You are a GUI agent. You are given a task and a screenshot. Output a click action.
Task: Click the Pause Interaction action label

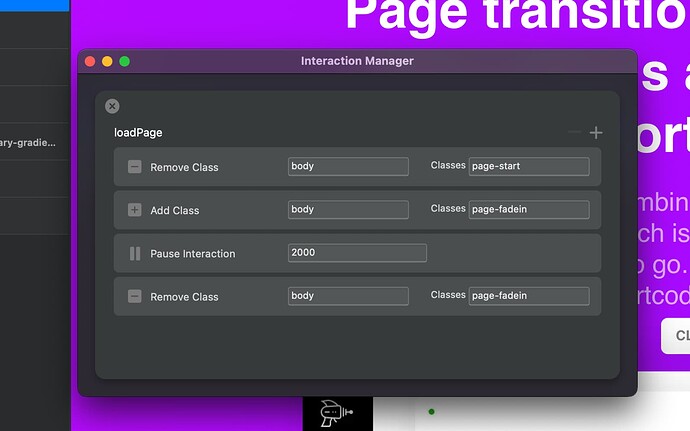(x=193, y=254)
